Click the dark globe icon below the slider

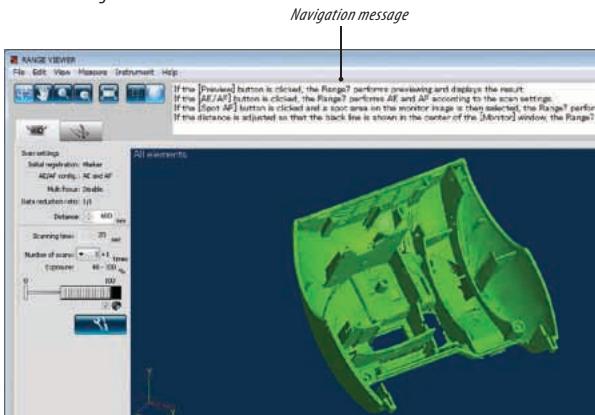pos(116,306)
